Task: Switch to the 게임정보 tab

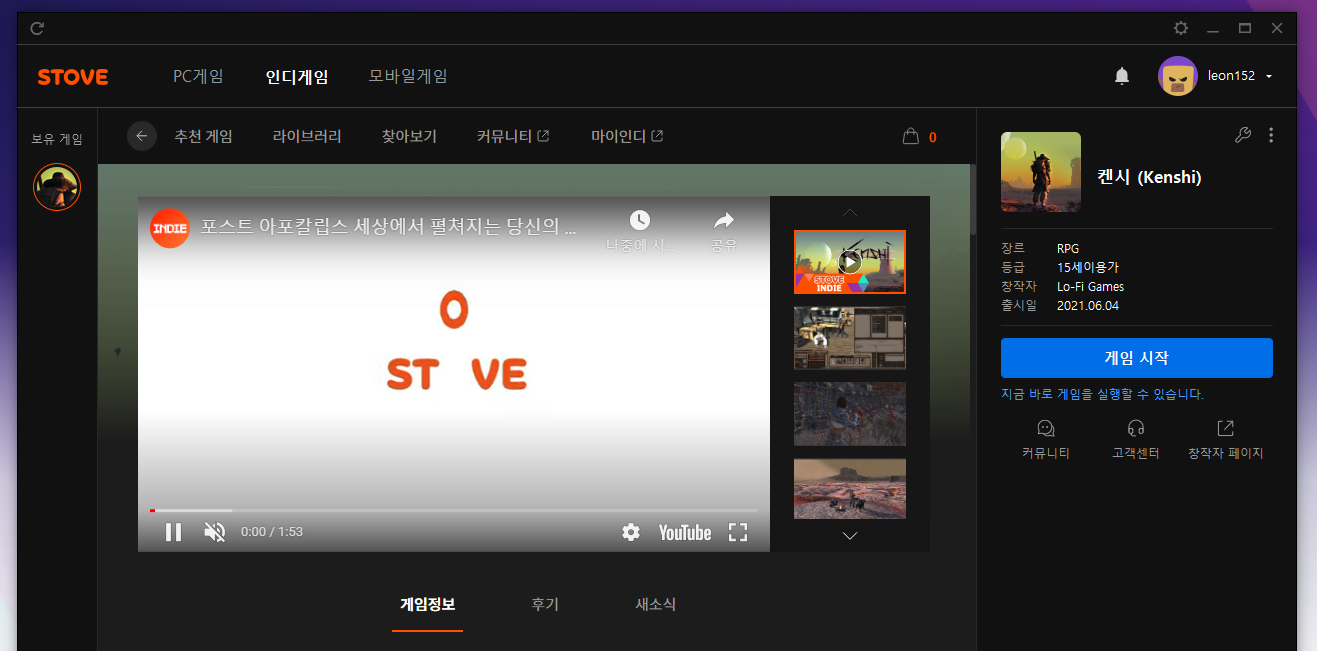Action: (427, 604)
